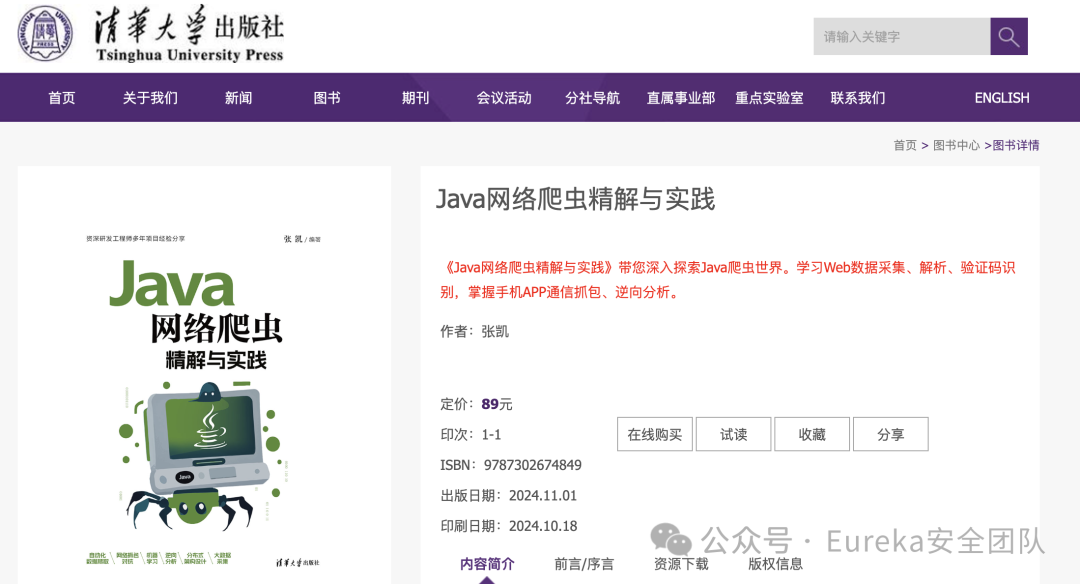This screenshot has width=1080, height=584.
Task: Open the 图书 navigation item
Action: coord(326,98)
